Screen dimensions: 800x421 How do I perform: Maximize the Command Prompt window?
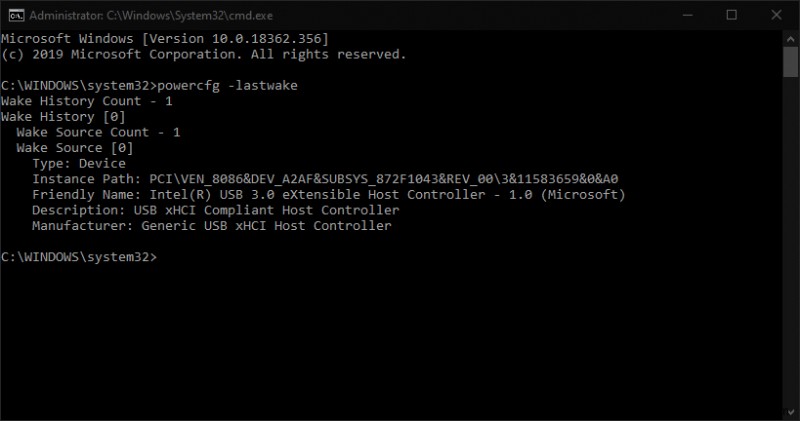pyautogui.click(x=731, y=14)
